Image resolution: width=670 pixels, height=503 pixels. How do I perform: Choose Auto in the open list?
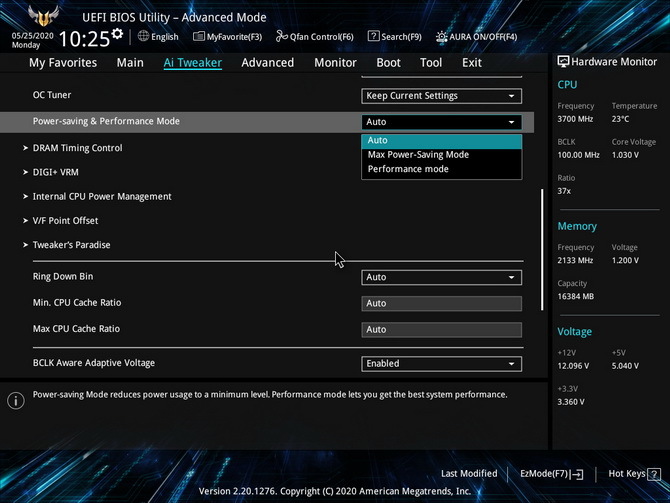[441, 141]
